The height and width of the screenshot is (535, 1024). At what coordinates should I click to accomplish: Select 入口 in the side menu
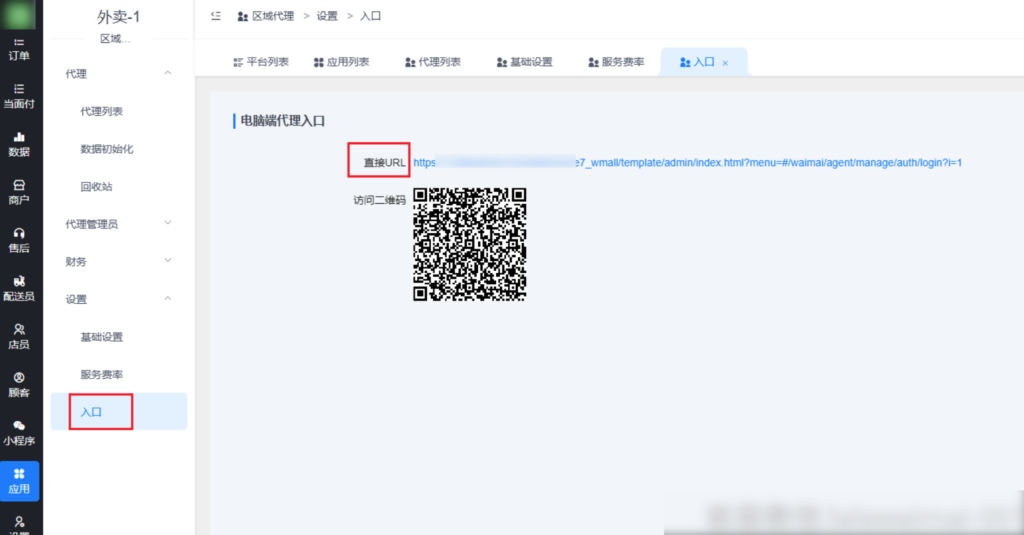(119, 412)
